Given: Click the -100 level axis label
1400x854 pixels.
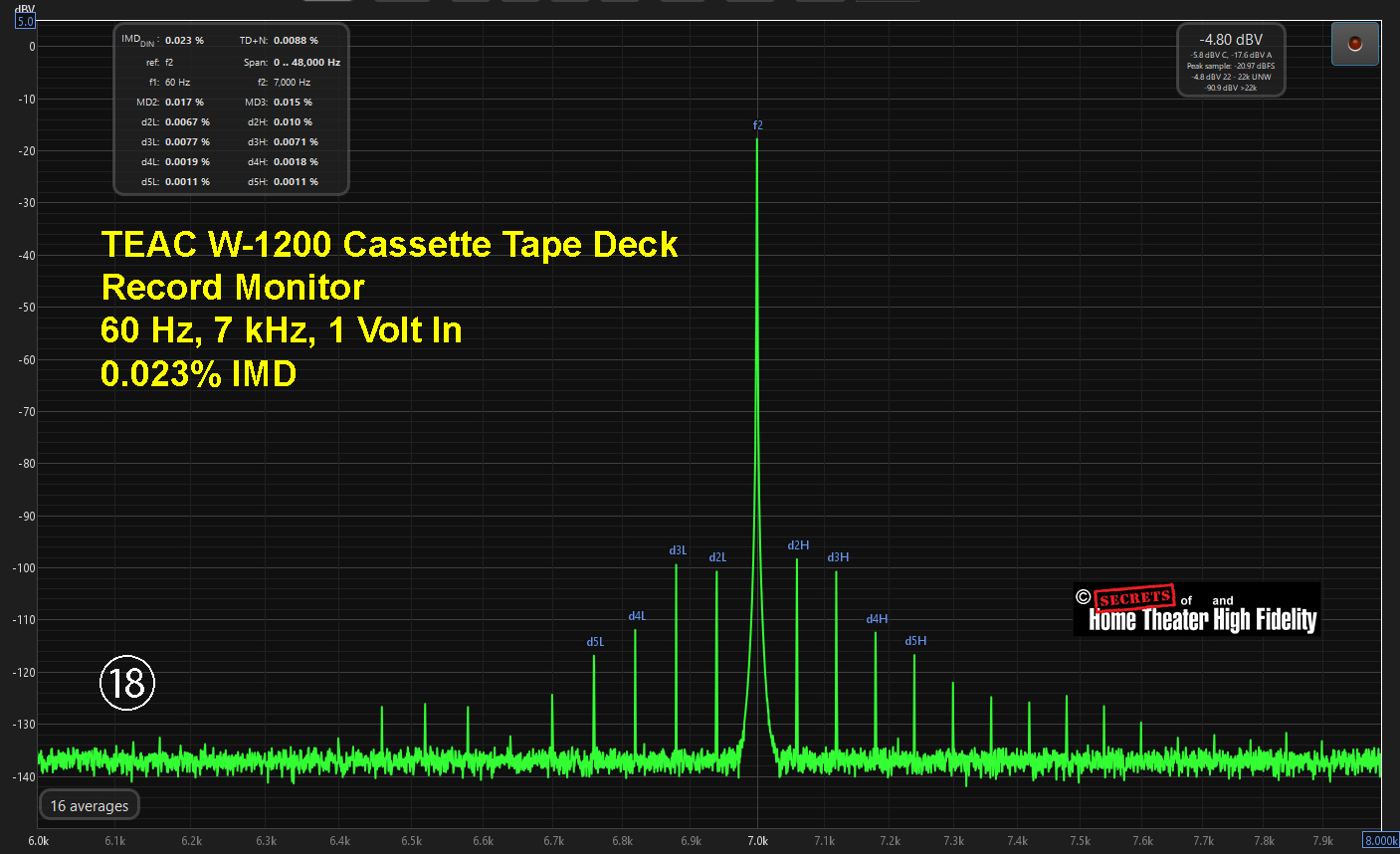Looking at the screenshot, I should tap(23, 568).
